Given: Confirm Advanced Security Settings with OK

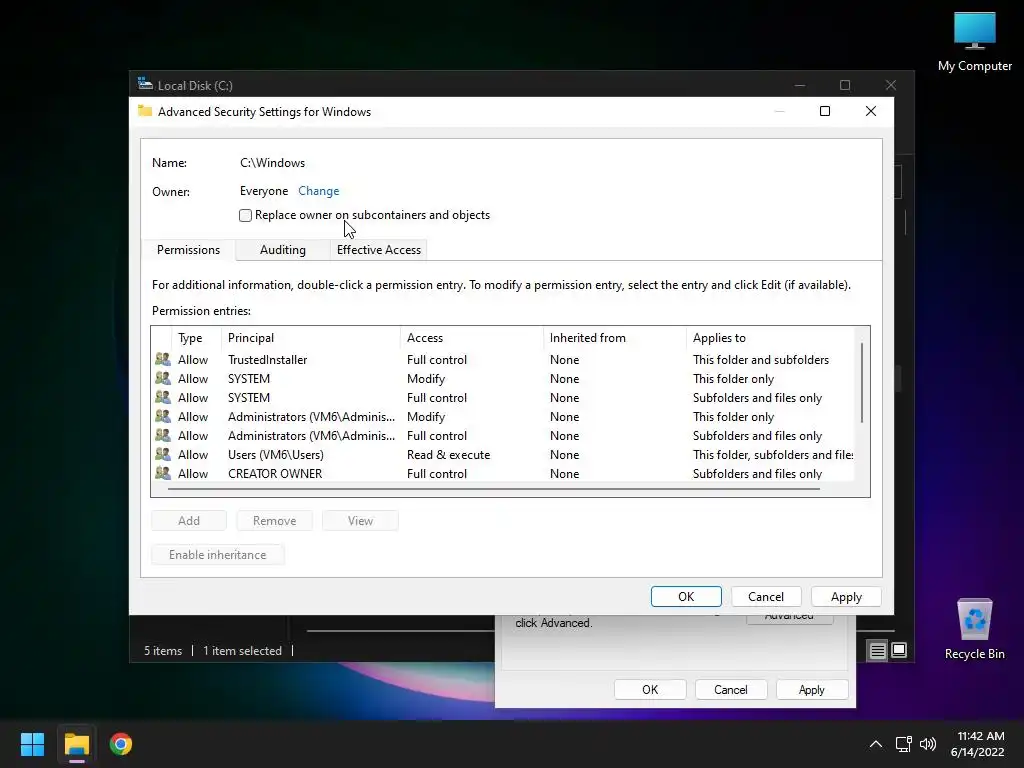Looking at the screenshot, I should click(686, 596).
